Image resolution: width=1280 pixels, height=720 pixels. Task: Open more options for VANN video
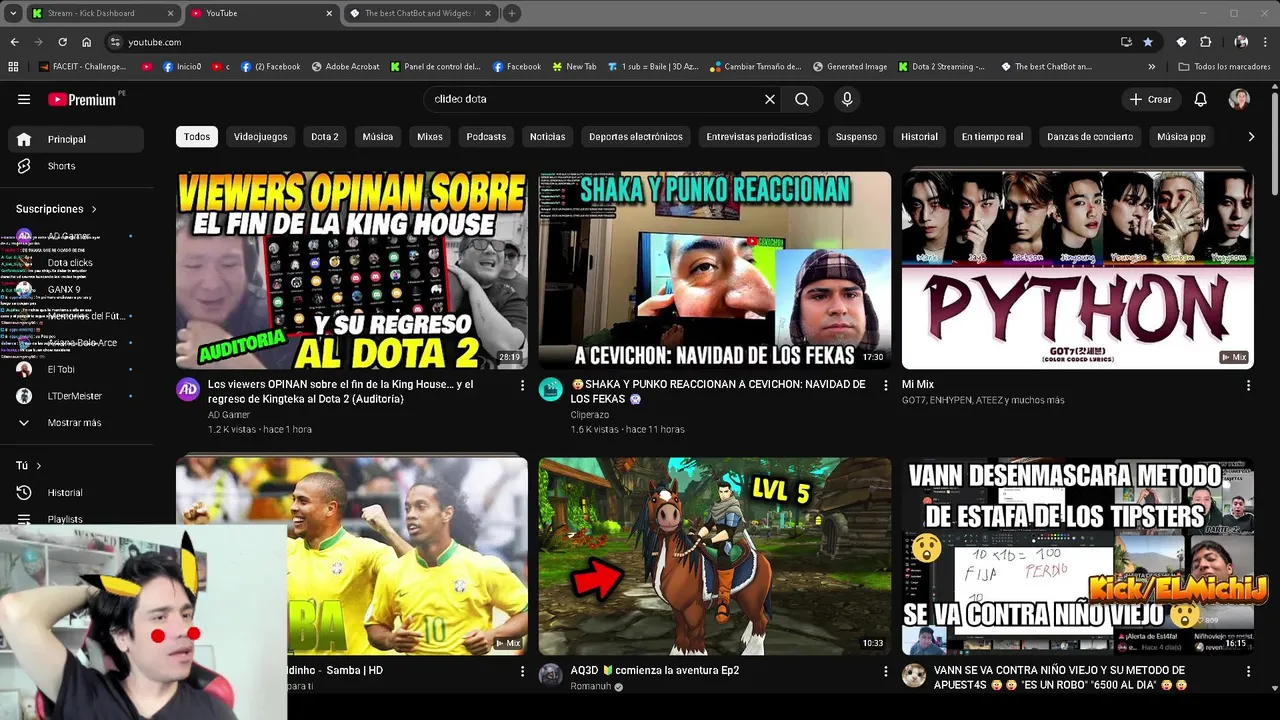(x=1248, y=671)
